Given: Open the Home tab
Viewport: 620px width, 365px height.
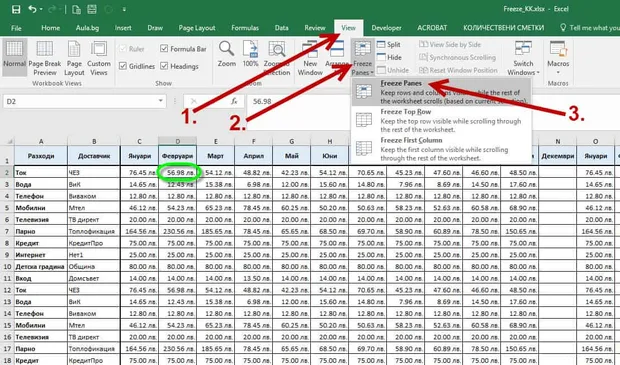Looking at the screenshot, I should coord(51,28).
